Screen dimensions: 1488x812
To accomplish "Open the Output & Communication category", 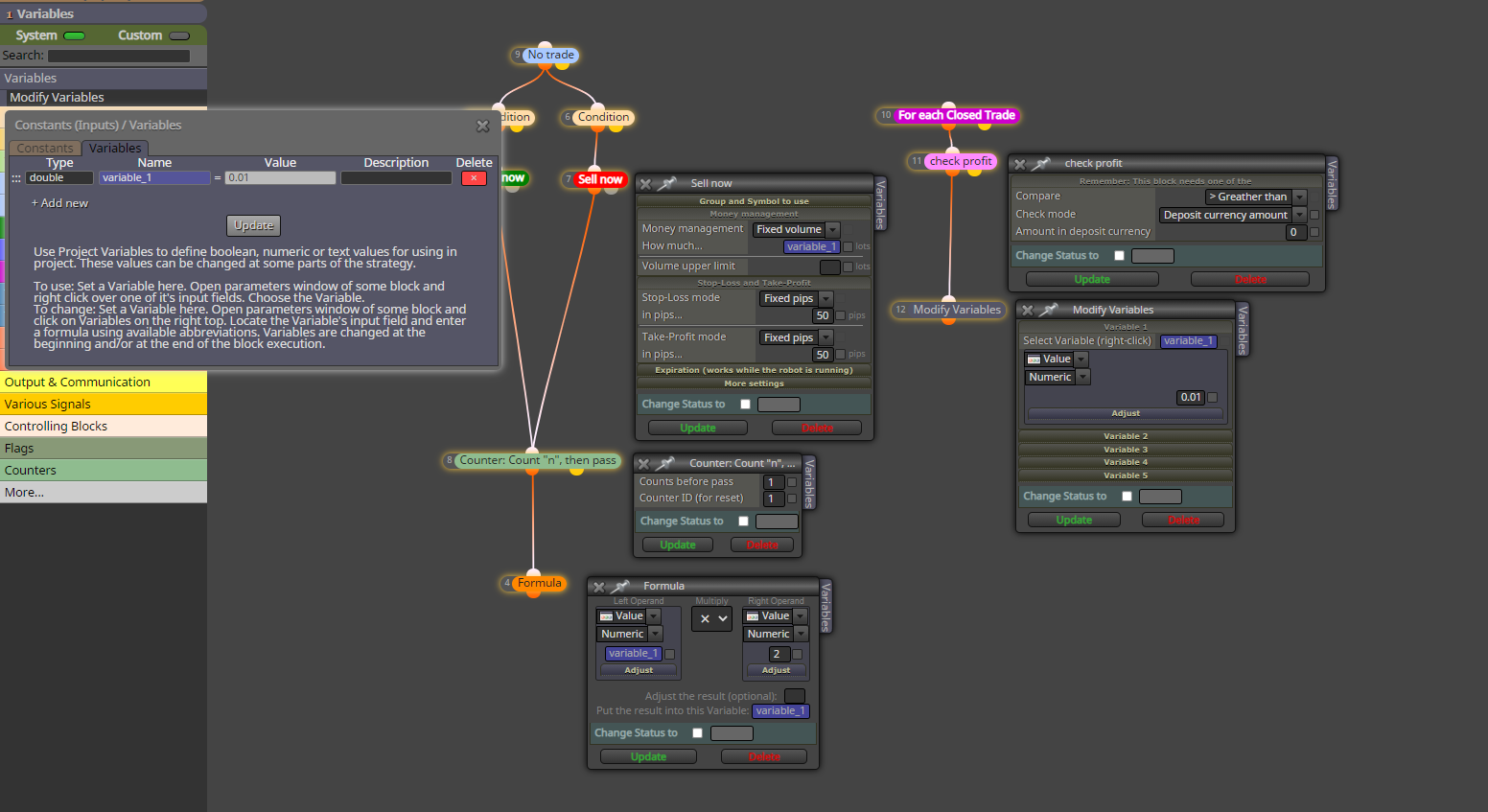I will [104, 383].
